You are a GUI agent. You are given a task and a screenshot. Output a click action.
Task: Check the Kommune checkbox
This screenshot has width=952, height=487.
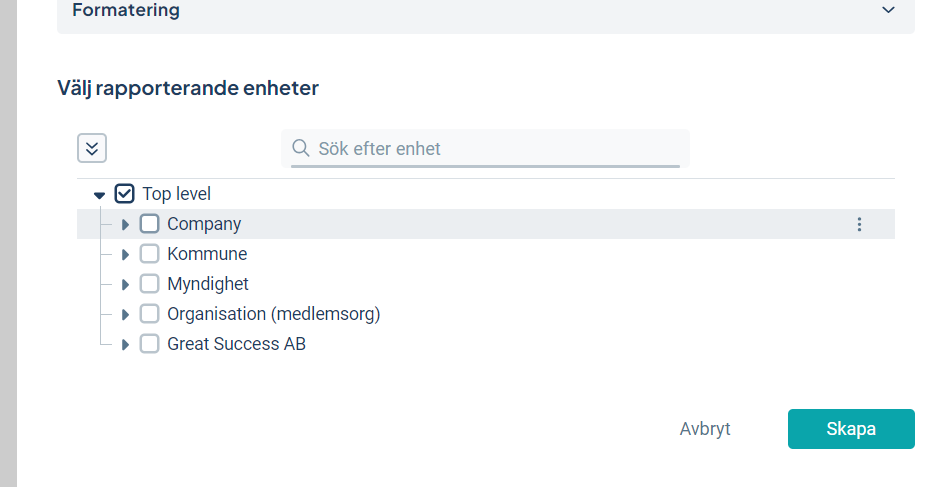tap(149, 253)
